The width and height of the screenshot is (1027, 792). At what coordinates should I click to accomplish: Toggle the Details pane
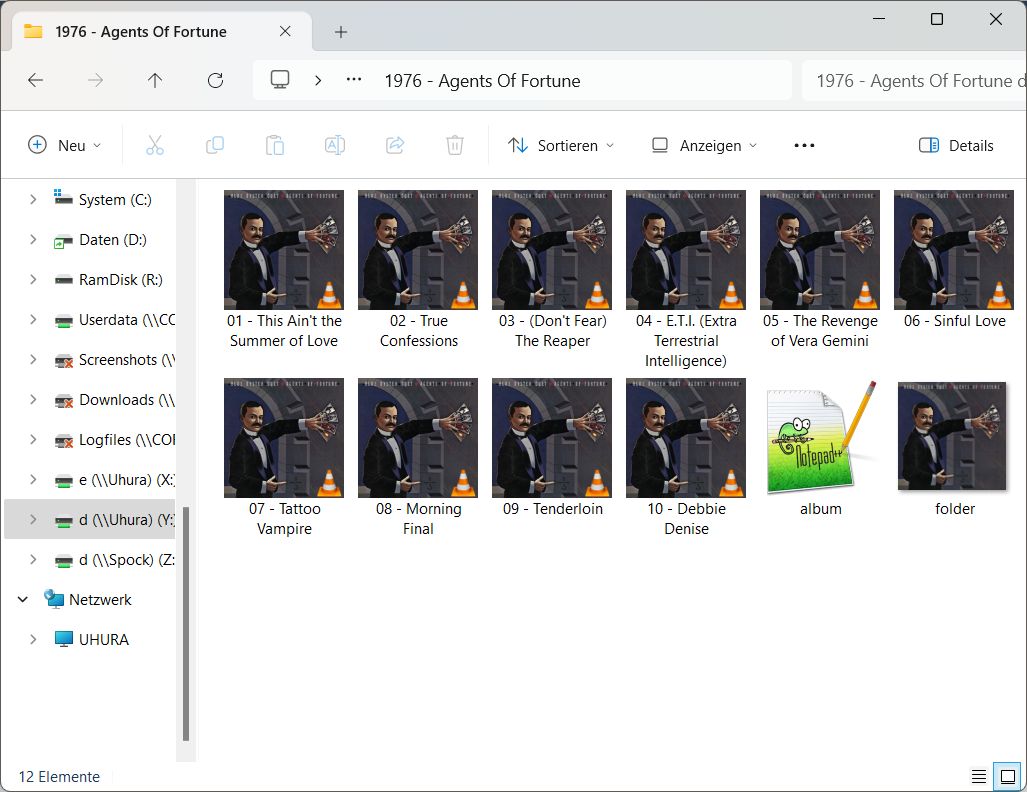pos(956,145)
